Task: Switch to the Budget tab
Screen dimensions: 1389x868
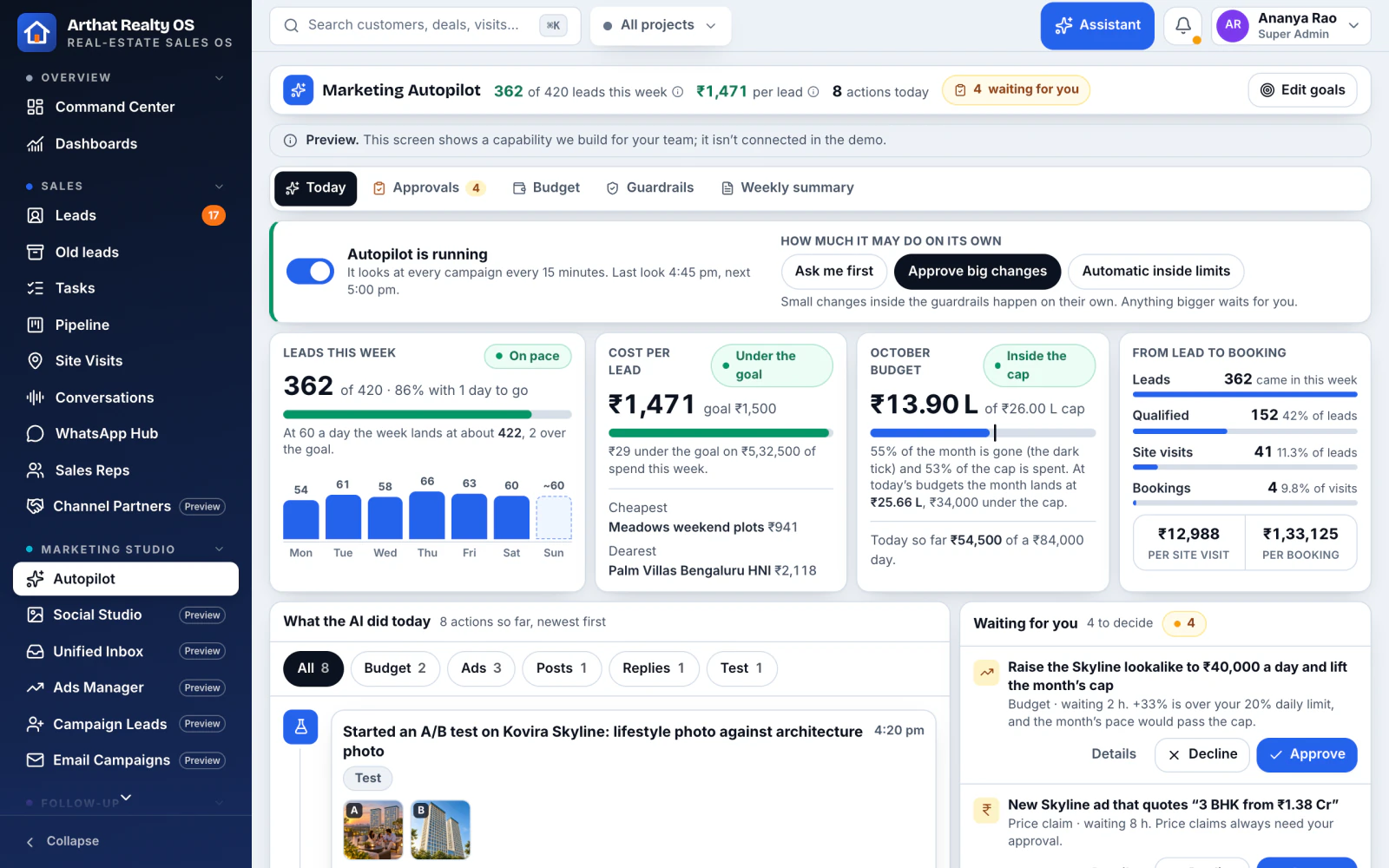Action: (546, 188)
